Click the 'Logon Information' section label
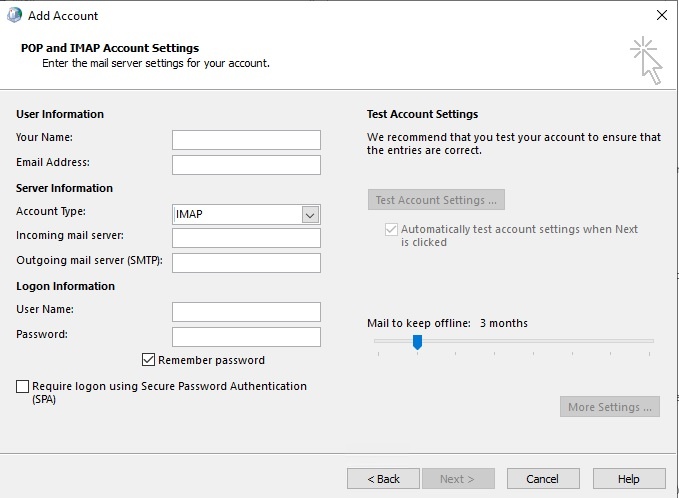The image size is (679, 498). click(x=65, y=286)
